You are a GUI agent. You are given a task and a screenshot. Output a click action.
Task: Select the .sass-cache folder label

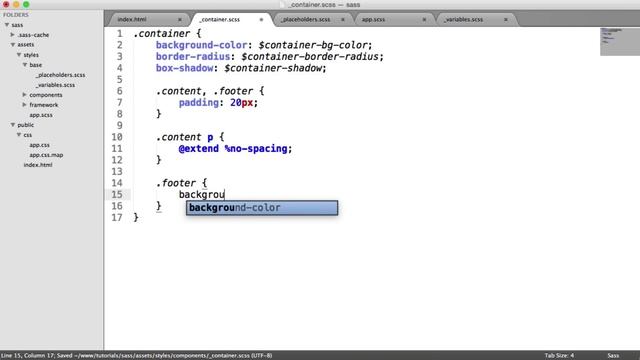click(33, 35)
